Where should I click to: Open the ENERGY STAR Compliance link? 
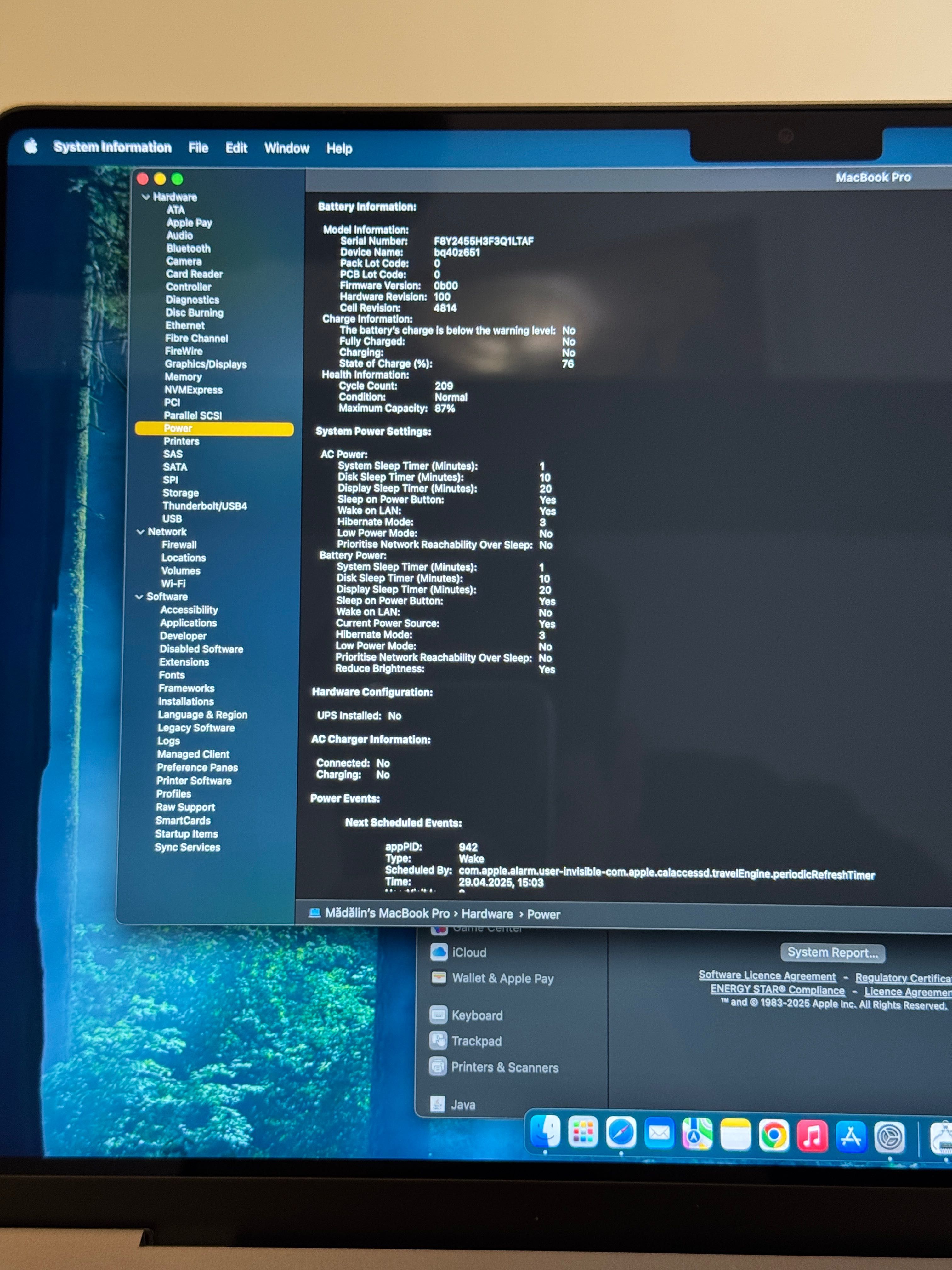[777, 990]
